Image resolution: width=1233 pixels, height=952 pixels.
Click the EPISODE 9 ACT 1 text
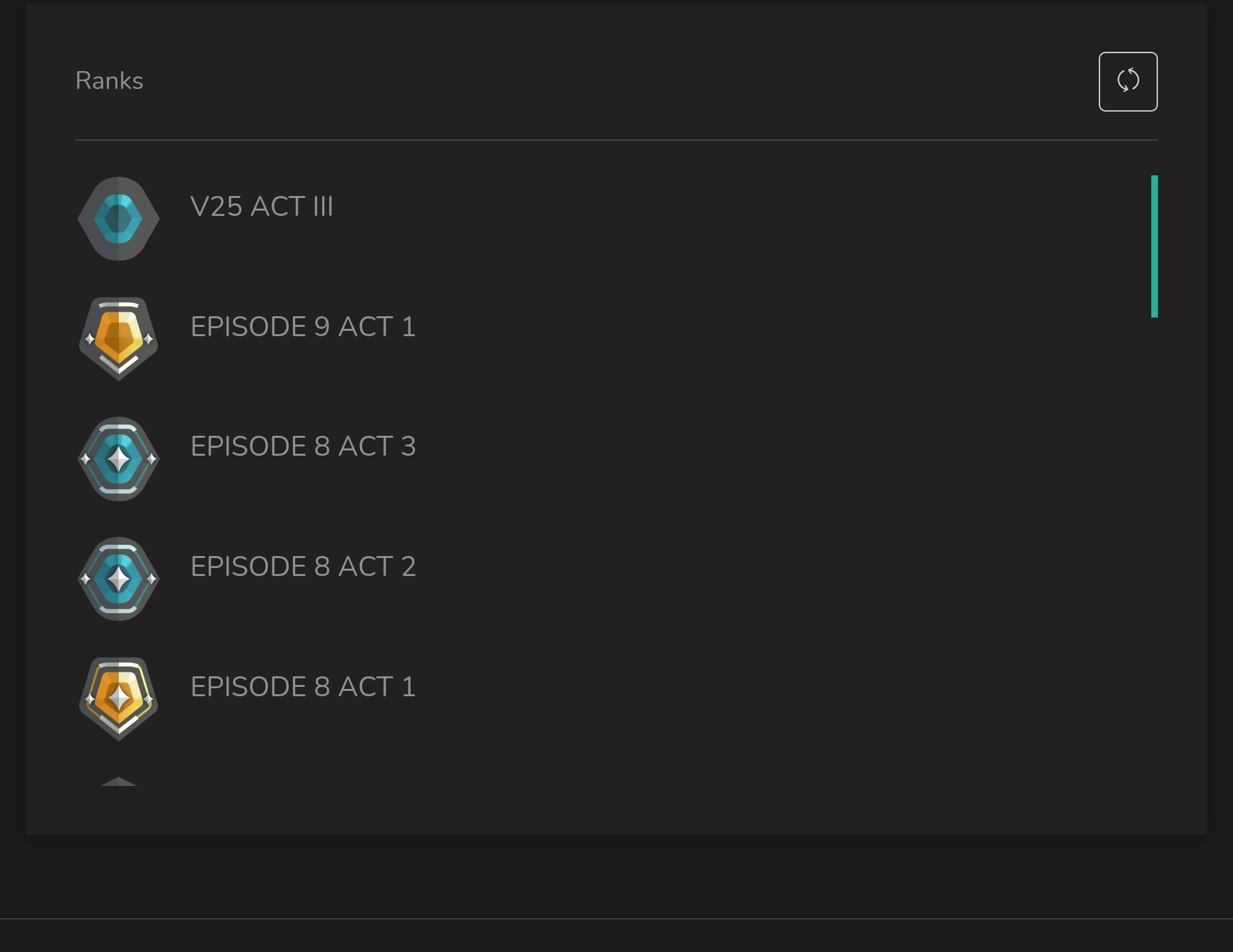click(x=303, y=327)
